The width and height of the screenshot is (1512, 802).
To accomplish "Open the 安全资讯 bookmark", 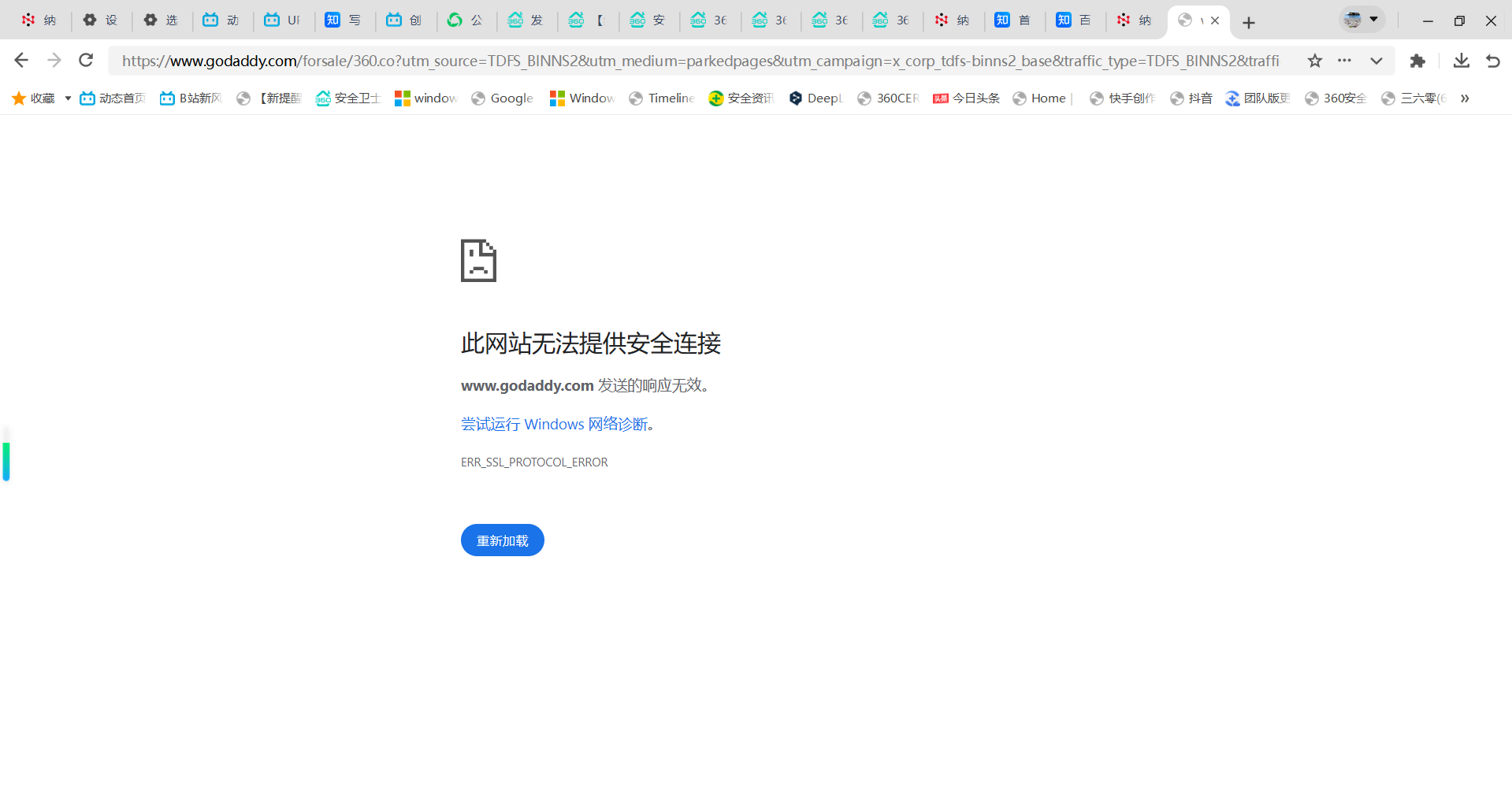I will 741,98.
